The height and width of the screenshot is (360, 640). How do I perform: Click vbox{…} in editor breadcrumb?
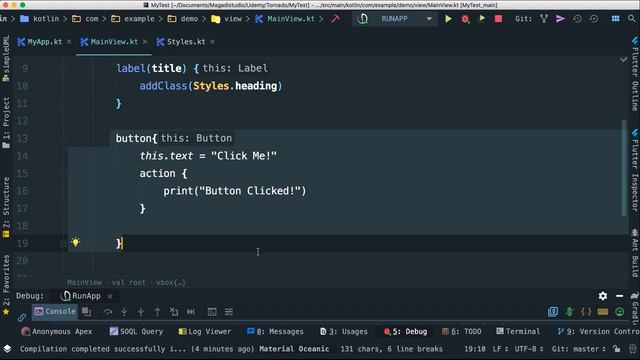(x=171, y=282)
